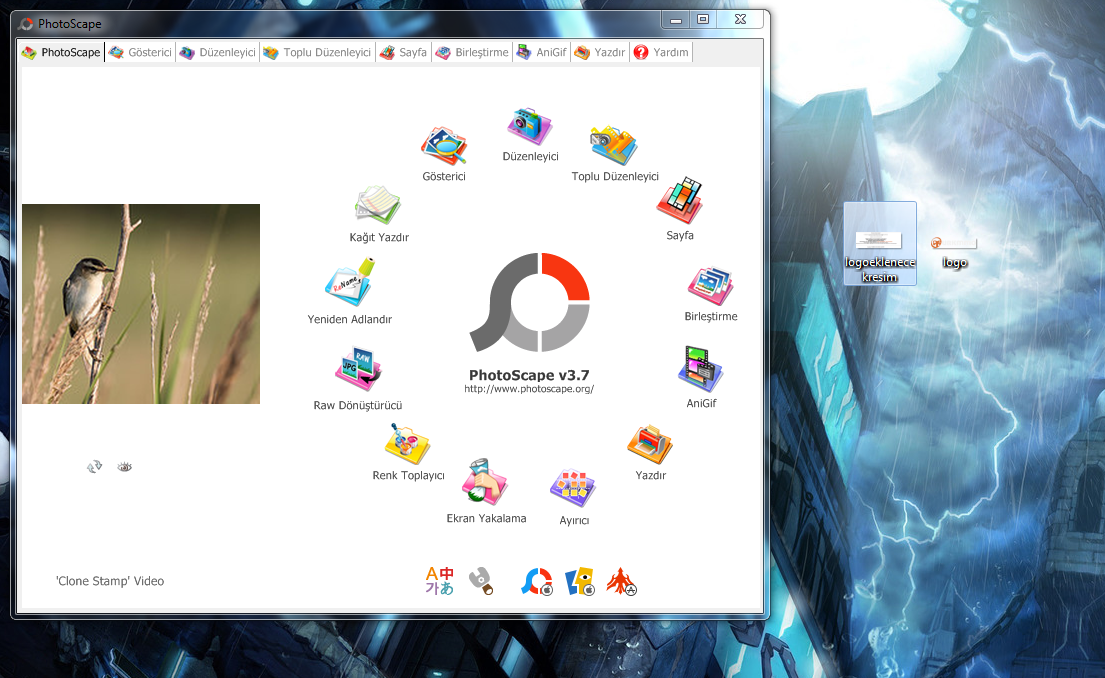Image resolution: width=1105 pixels, height=678 pixels.
Task: Minimize the PhotoScape window
Action: click(676, 20)
